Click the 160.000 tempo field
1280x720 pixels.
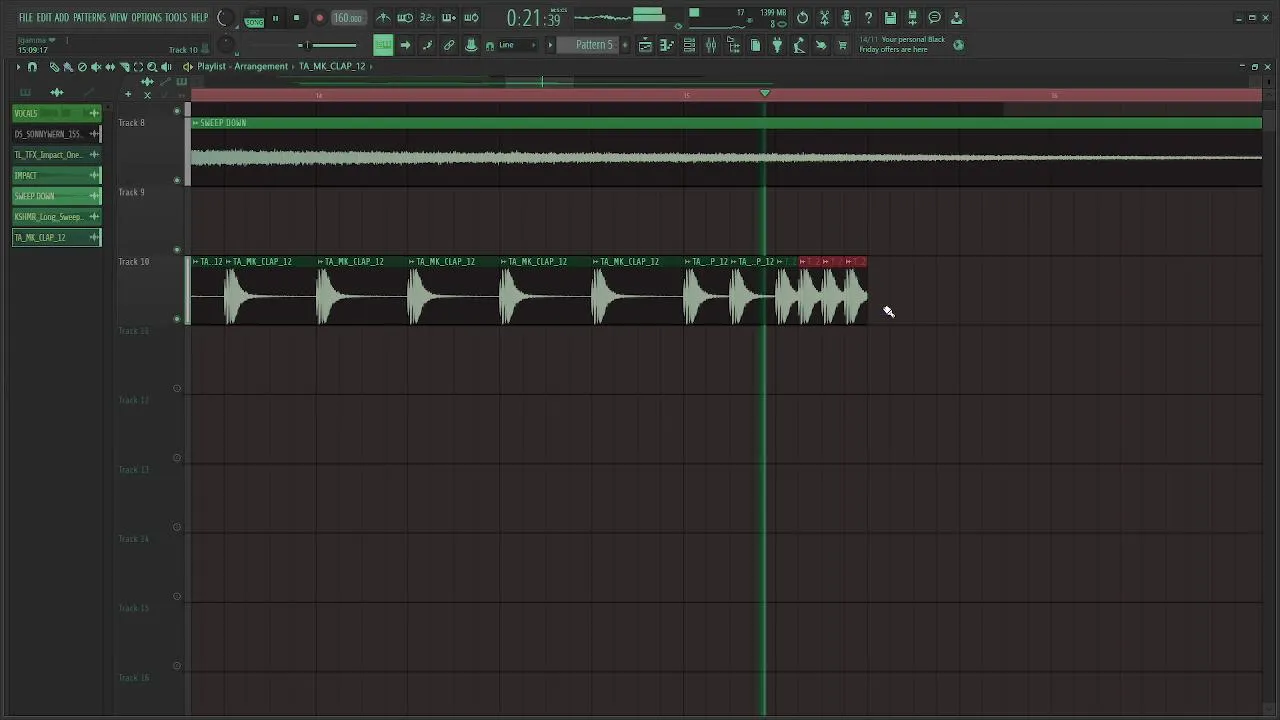(347, 18)
